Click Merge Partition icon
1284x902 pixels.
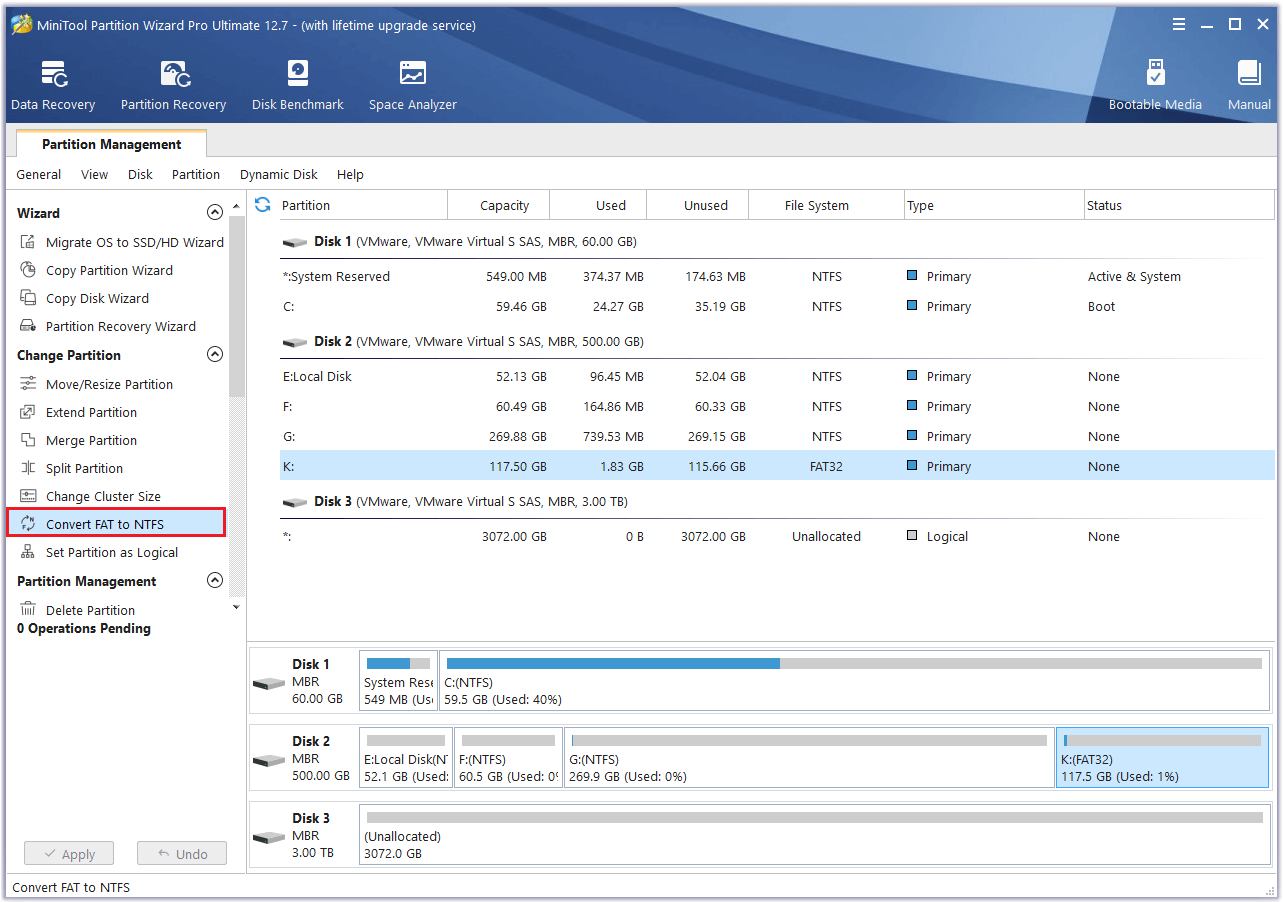click(x=28, y=440)
